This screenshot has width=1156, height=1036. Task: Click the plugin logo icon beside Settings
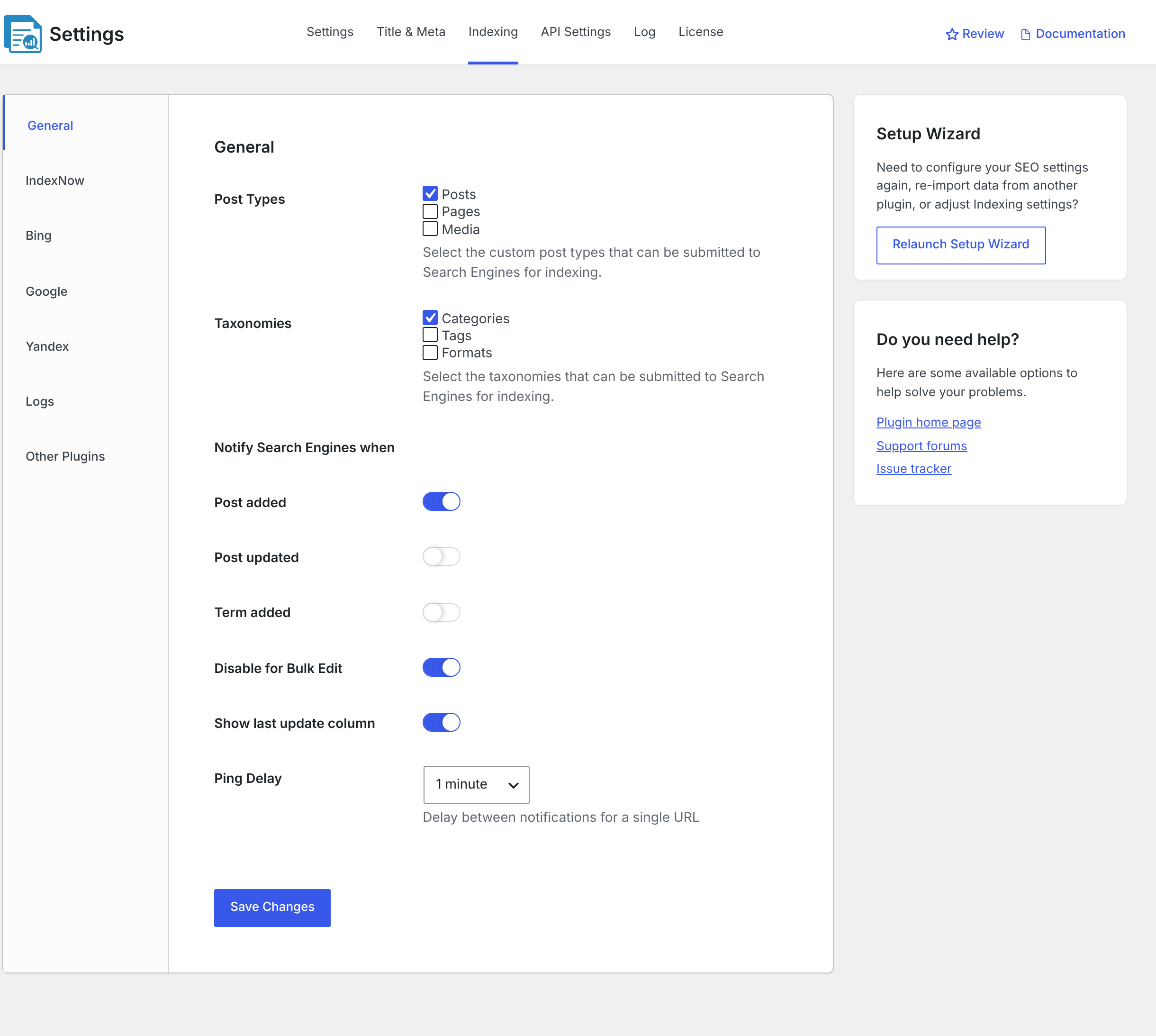[23, 34]
